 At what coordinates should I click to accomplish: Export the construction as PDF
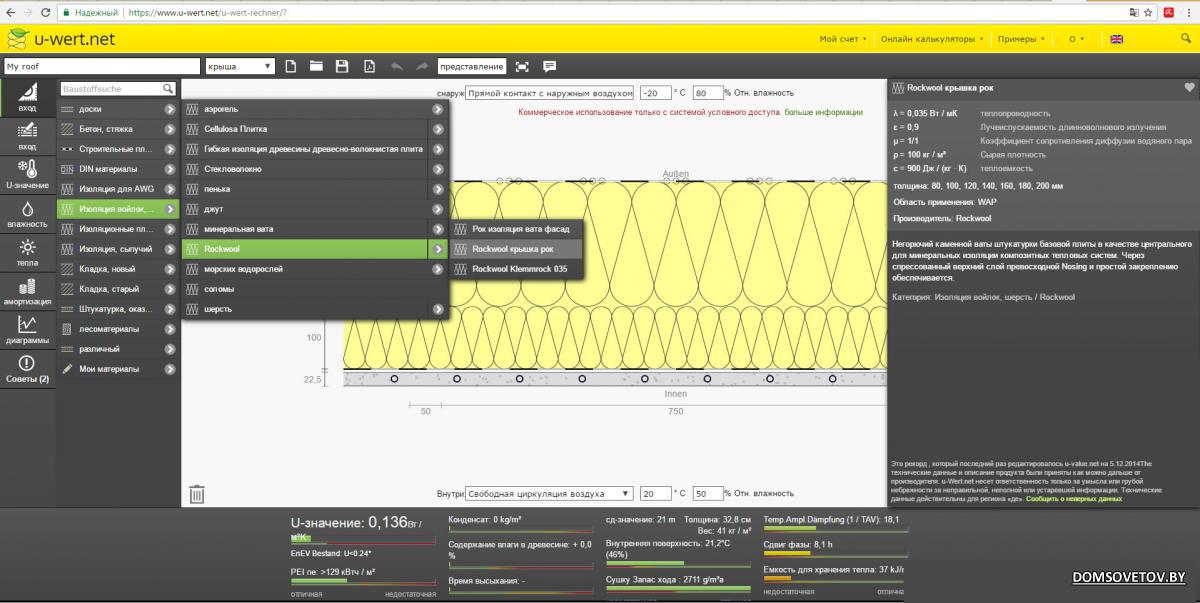pyautogui.click(x=369, y=66)
